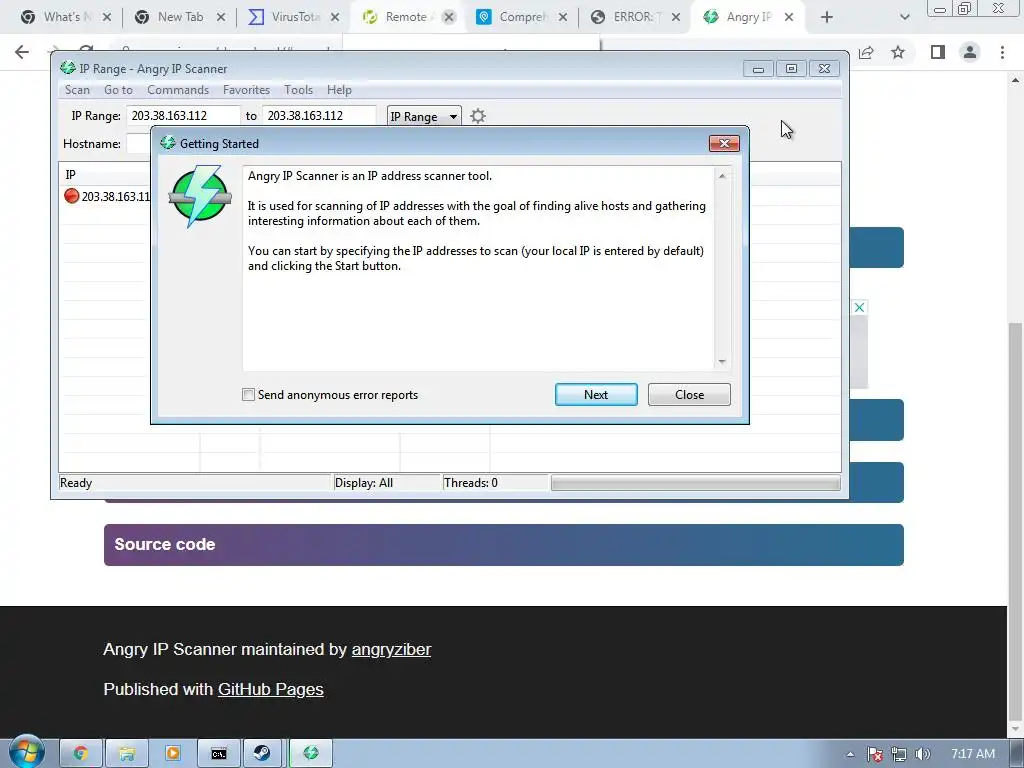This screenshot has width=1024, height=768.
Task: Click the Hostname input field
Action: click(x=138, y=144)
